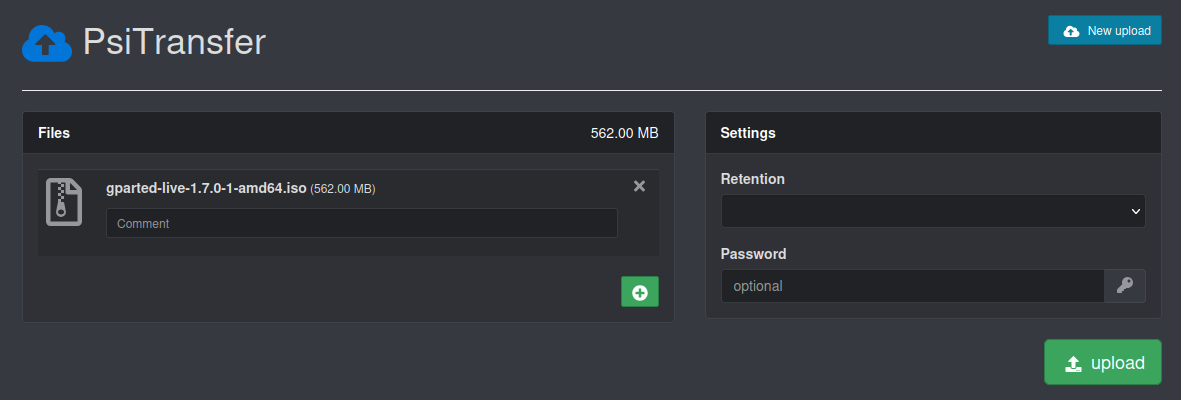Click the total size 562.00 MB in header
The height and width of the screenshot is (400, 1181).
[624, 133]
